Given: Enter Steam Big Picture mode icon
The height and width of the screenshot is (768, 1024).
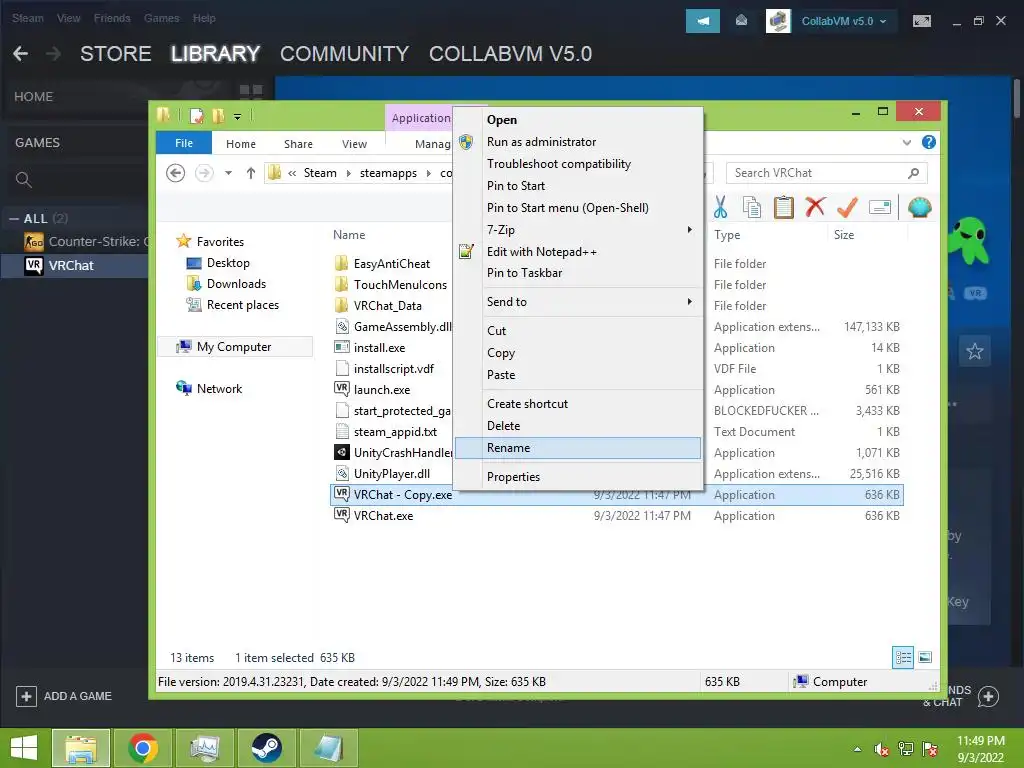Looking at the screenshot, I should (x=921, y=22).
